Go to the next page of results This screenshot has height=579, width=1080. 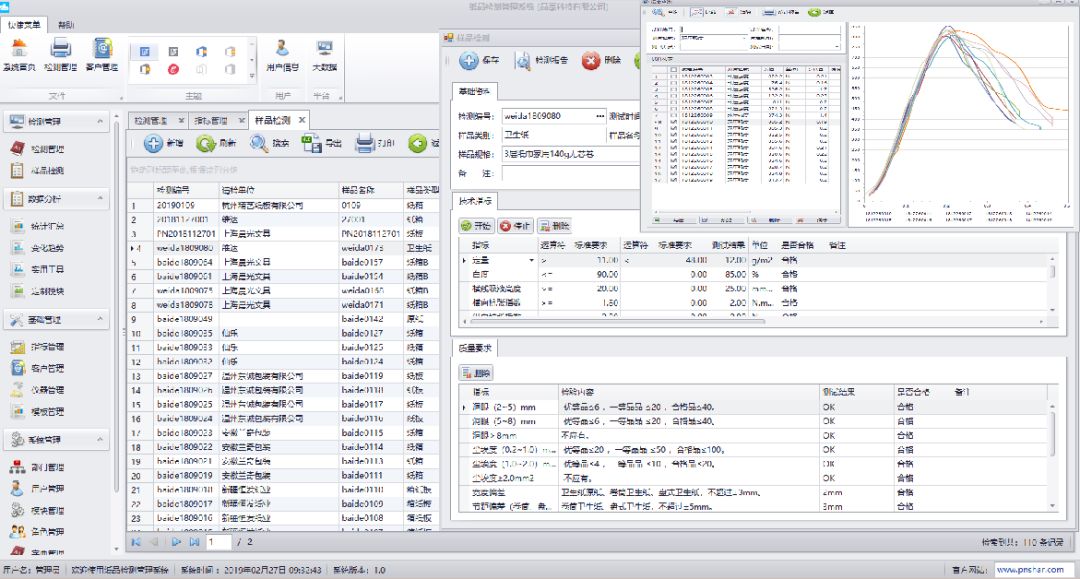(x=176, y=543)
